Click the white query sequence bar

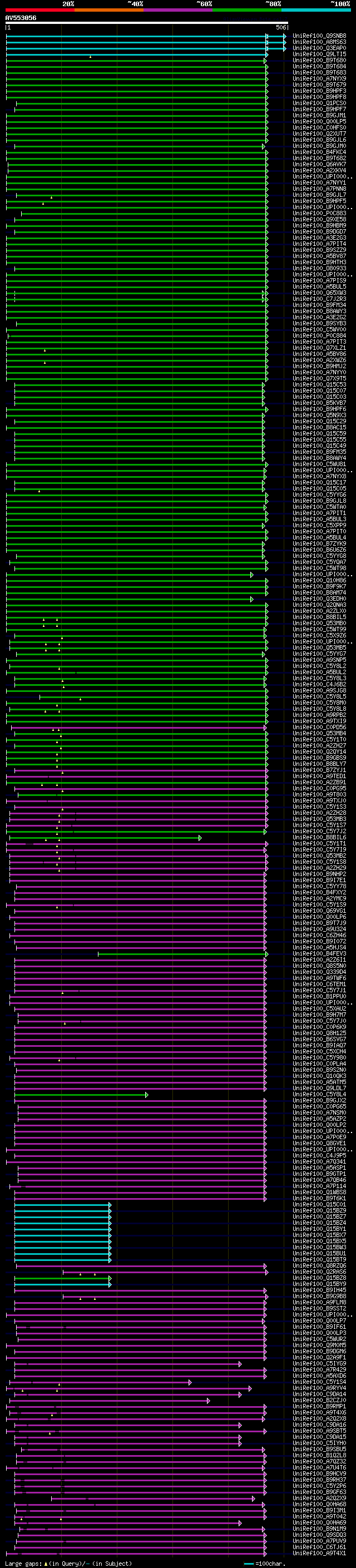point(147,23)
